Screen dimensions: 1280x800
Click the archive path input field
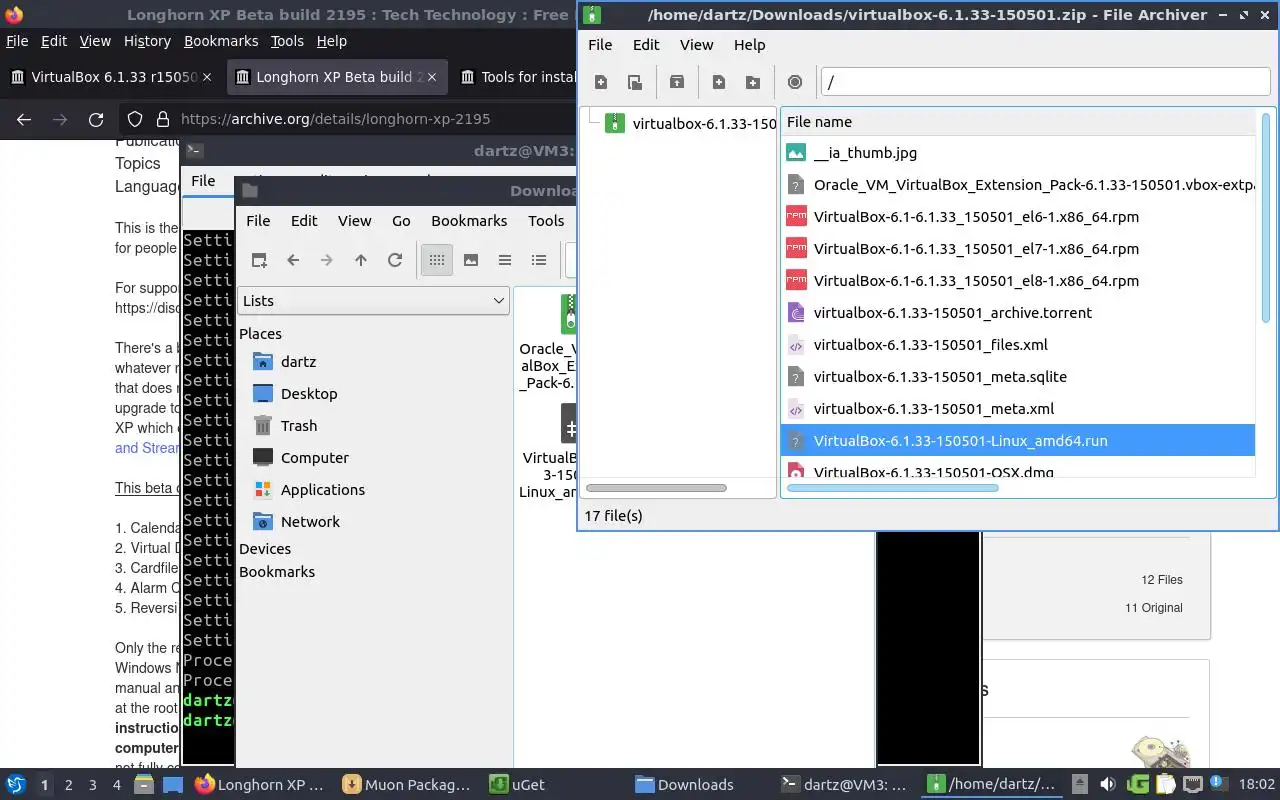click(x=1045, y=82)
